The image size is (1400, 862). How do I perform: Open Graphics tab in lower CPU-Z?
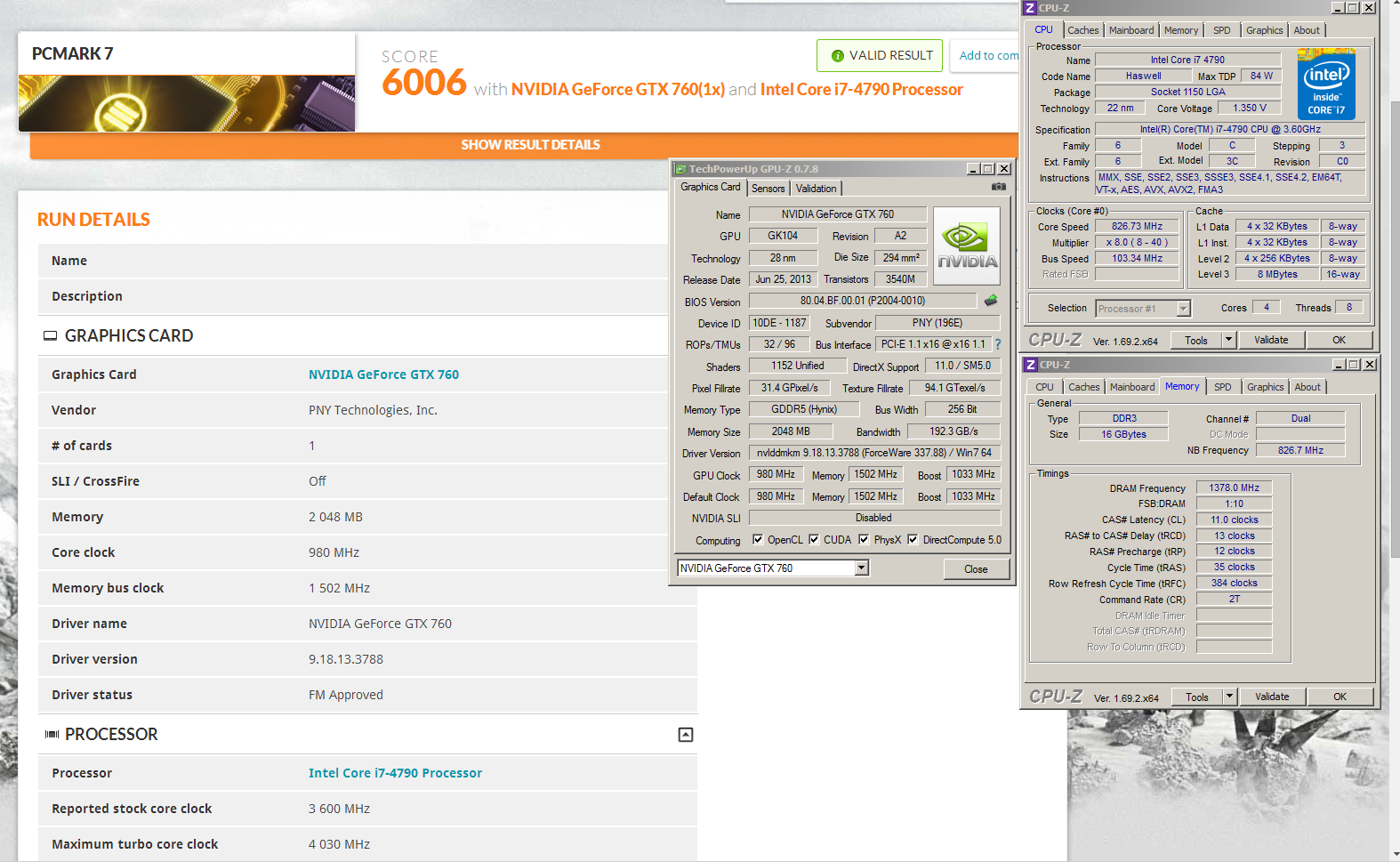(x=1266, y=387)
